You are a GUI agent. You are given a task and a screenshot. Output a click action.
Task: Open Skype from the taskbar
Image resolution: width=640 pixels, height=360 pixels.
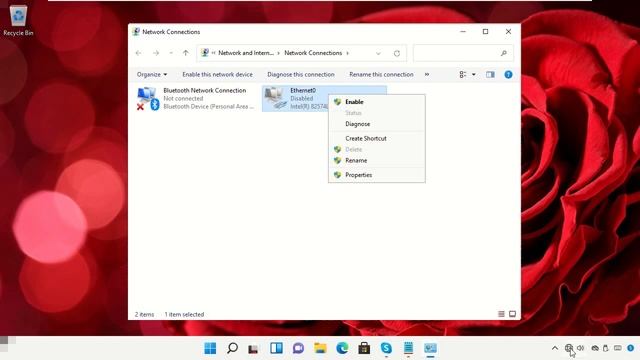coord(386,348)
